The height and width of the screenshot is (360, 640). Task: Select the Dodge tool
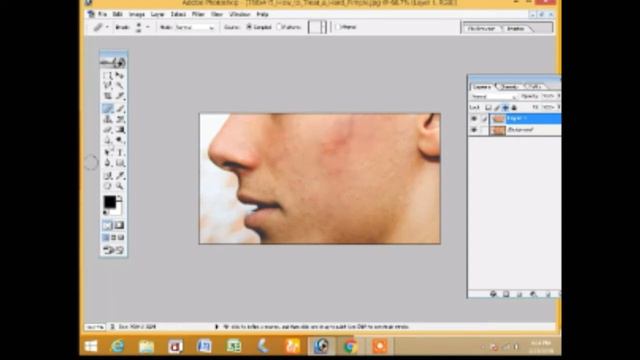coord(120,140)
